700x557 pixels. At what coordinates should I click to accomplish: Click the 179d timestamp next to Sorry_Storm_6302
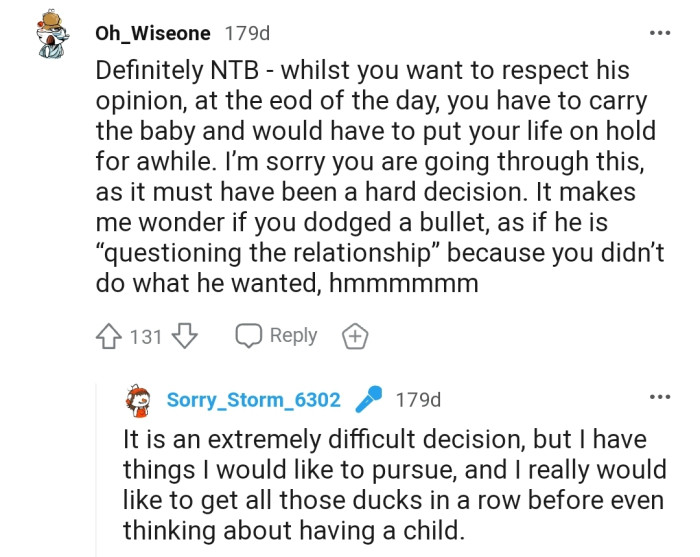pyautogui.click(x=418, y=400)
